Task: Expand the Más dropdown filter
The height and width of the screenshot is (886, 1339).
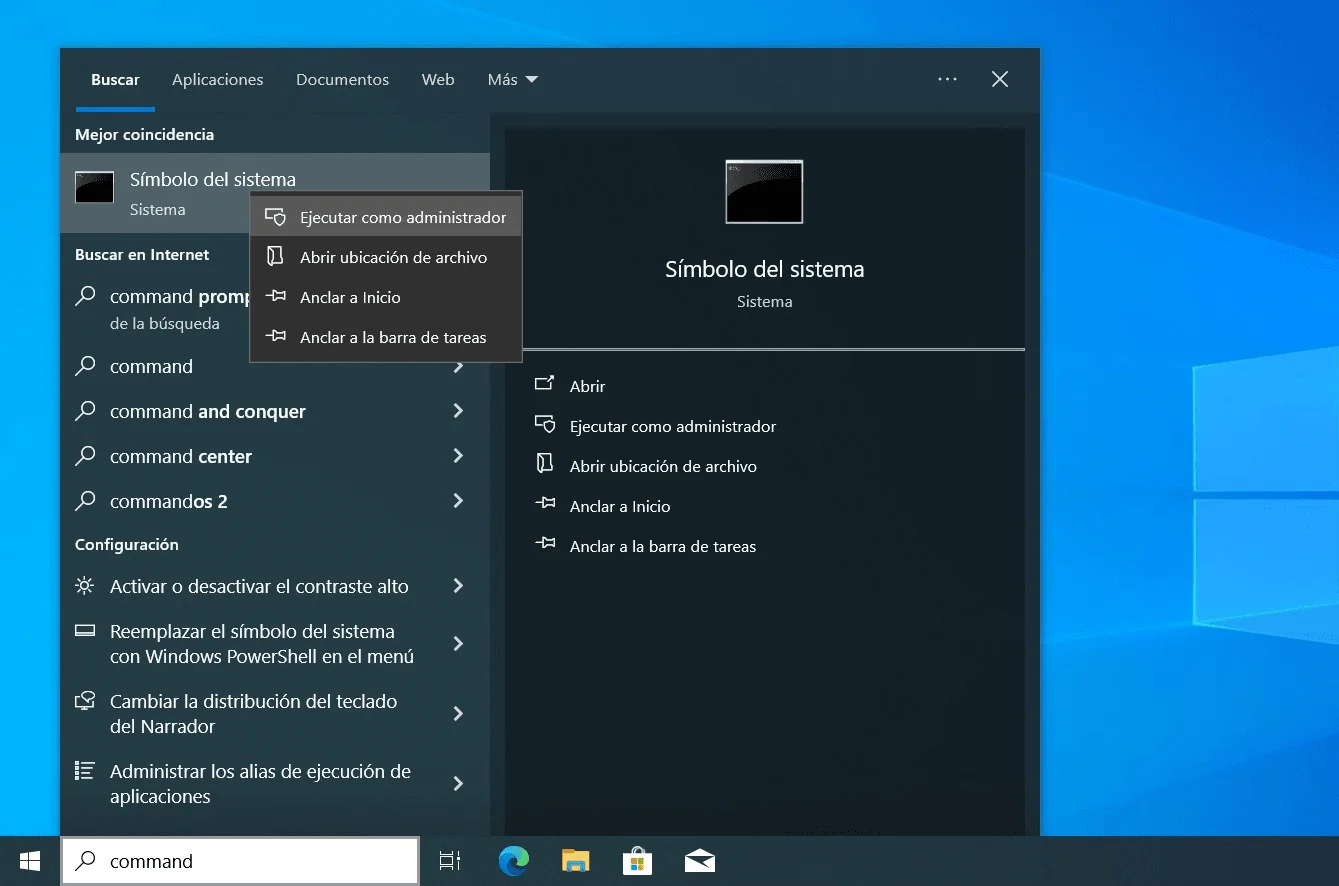Action: (512, 80)
